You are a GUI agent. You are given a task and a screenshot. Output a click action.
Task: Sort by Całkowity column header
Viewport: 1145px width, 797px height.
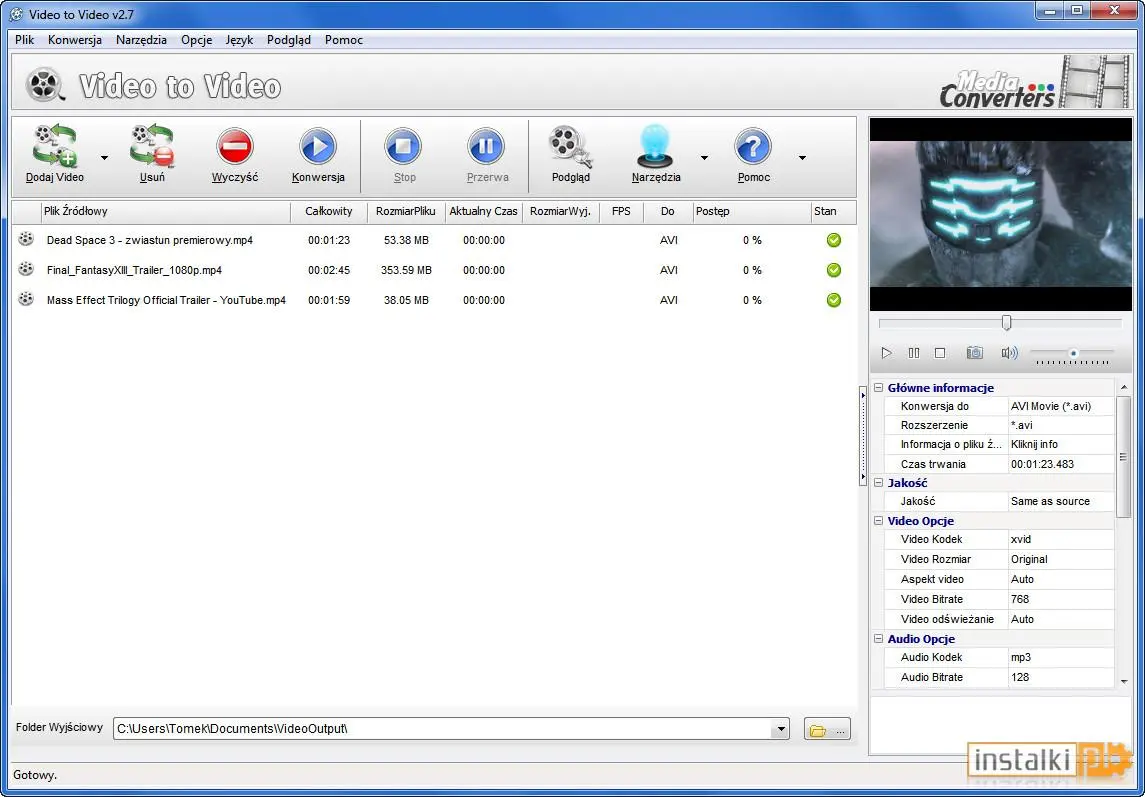329,211
